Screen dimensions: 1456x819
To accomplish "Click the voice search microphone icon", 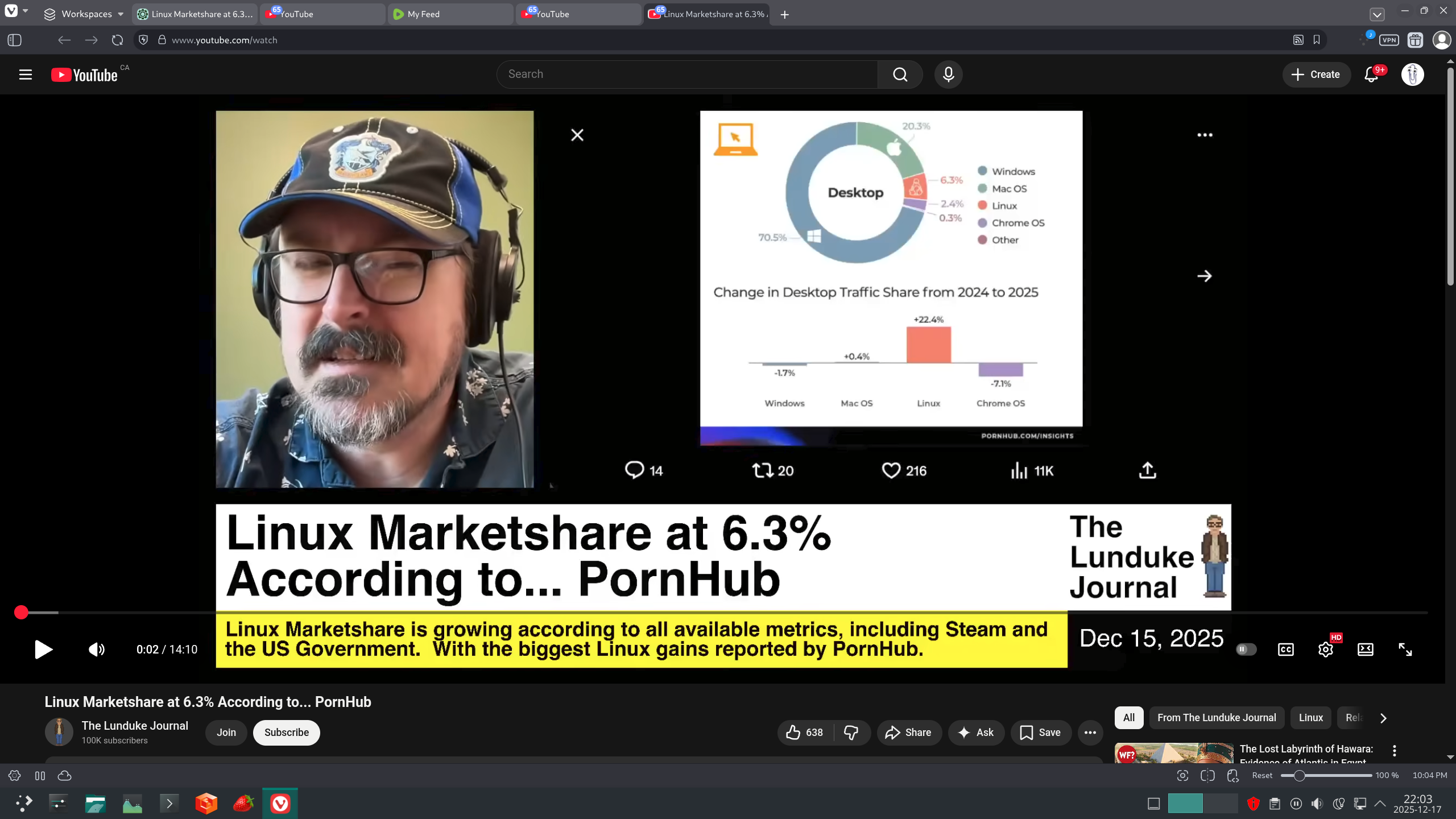I will coord(948,75).
